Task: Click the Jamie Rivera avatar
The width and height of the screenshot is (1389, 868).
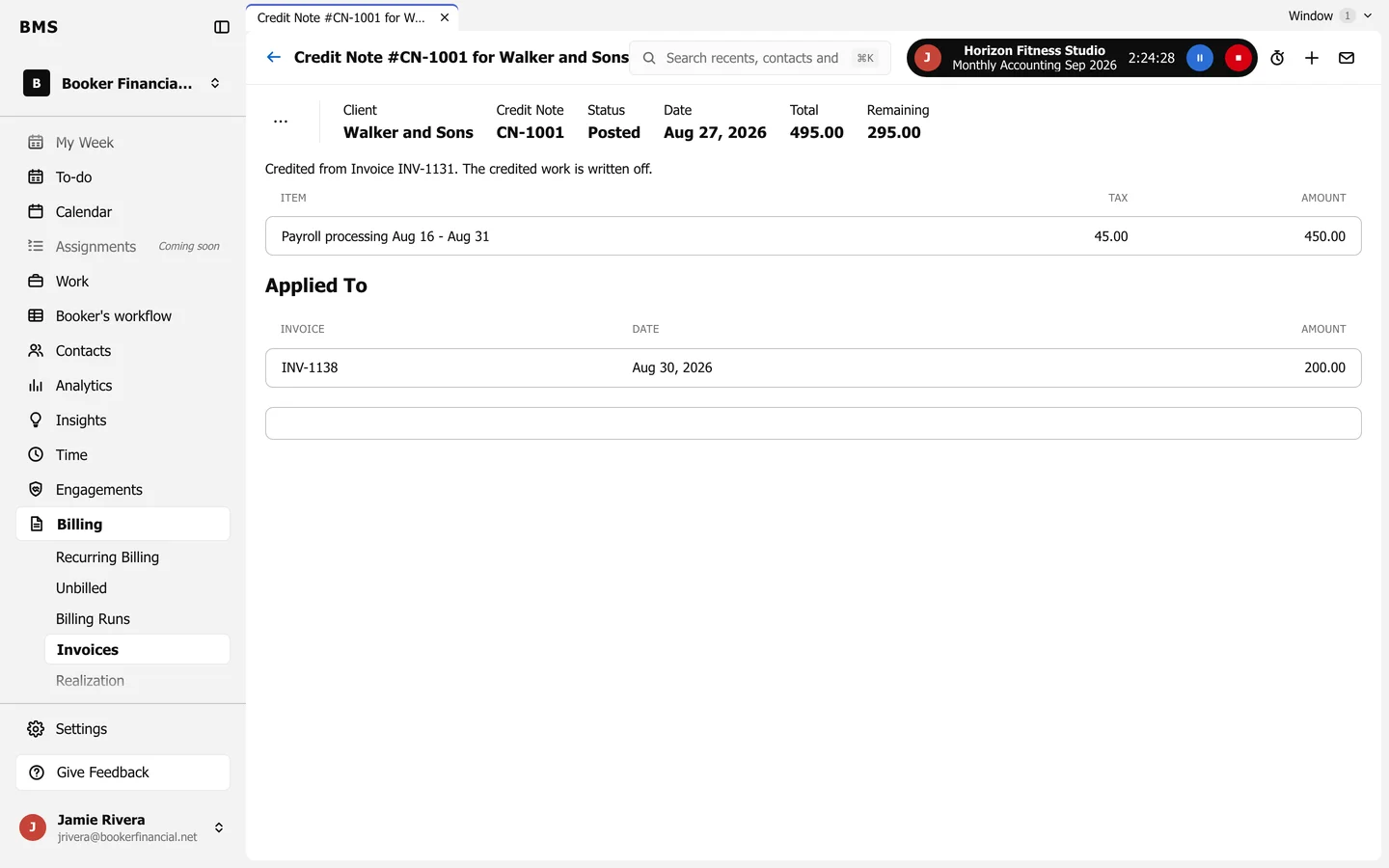Action: point(33,827)
